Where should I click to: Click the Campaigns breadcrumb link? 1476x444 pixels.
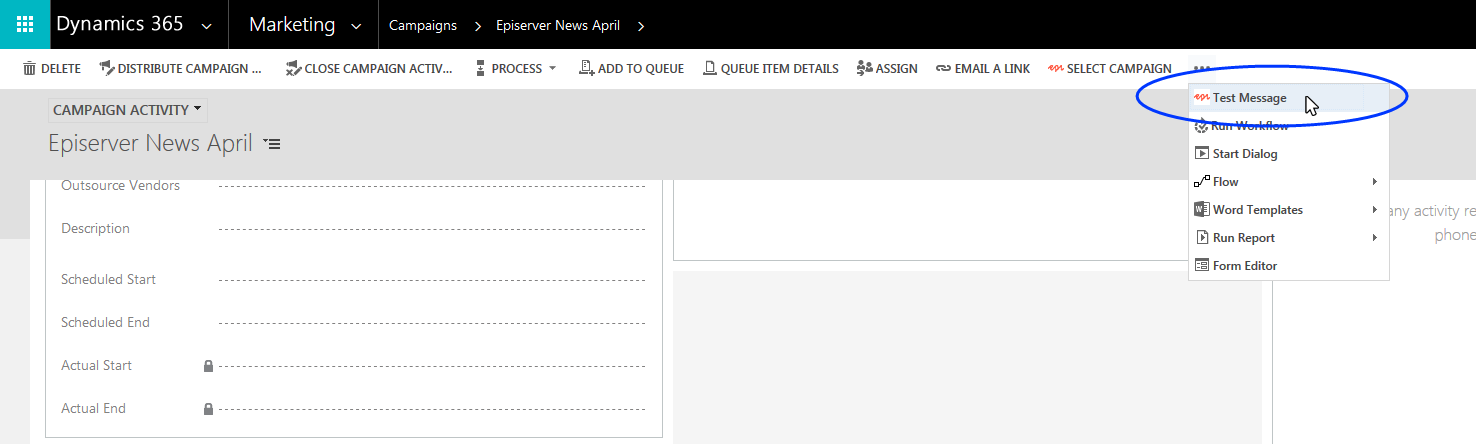[423, 25]
